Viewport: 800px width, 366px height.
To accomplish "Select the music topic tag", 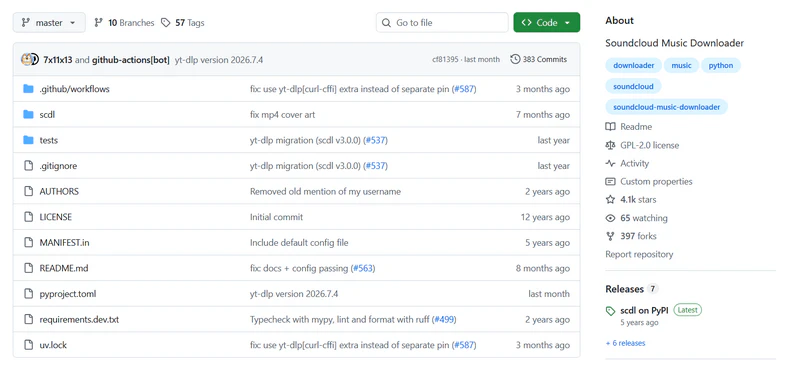I will (x=681, y=65).
